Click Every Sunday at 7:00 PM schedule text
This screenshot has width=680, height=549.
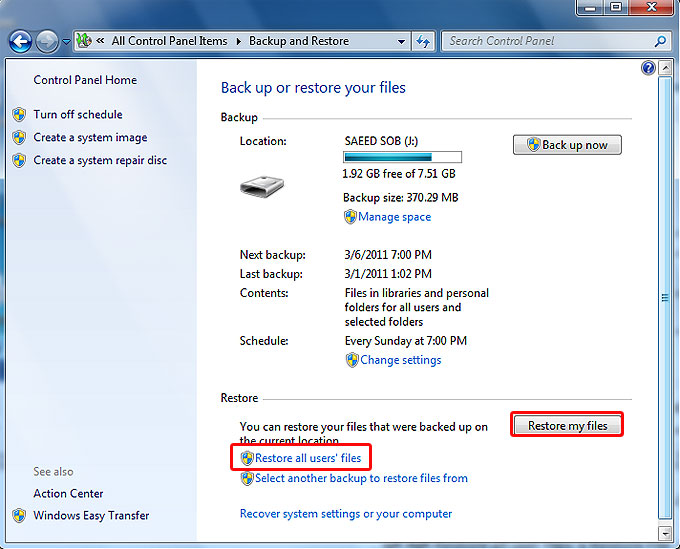click(405, 341)
